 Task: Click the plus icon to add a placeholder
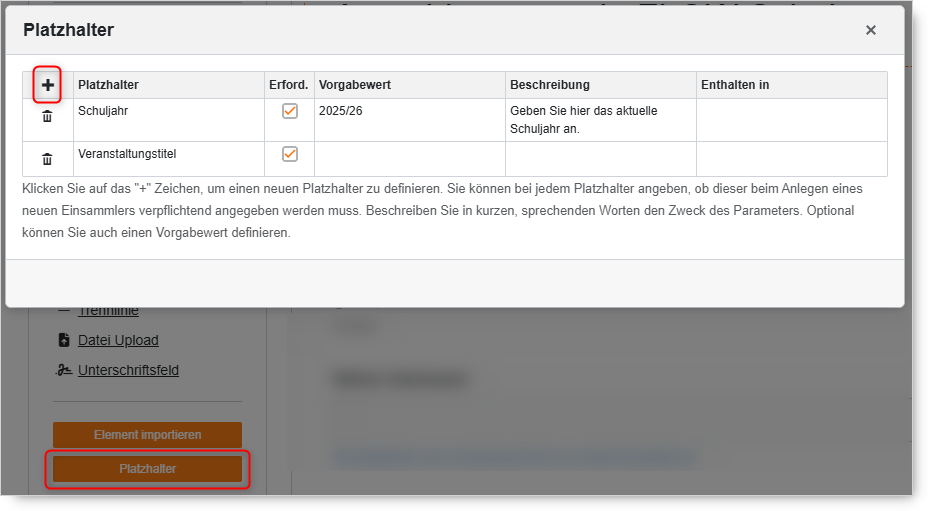point(47,86)
